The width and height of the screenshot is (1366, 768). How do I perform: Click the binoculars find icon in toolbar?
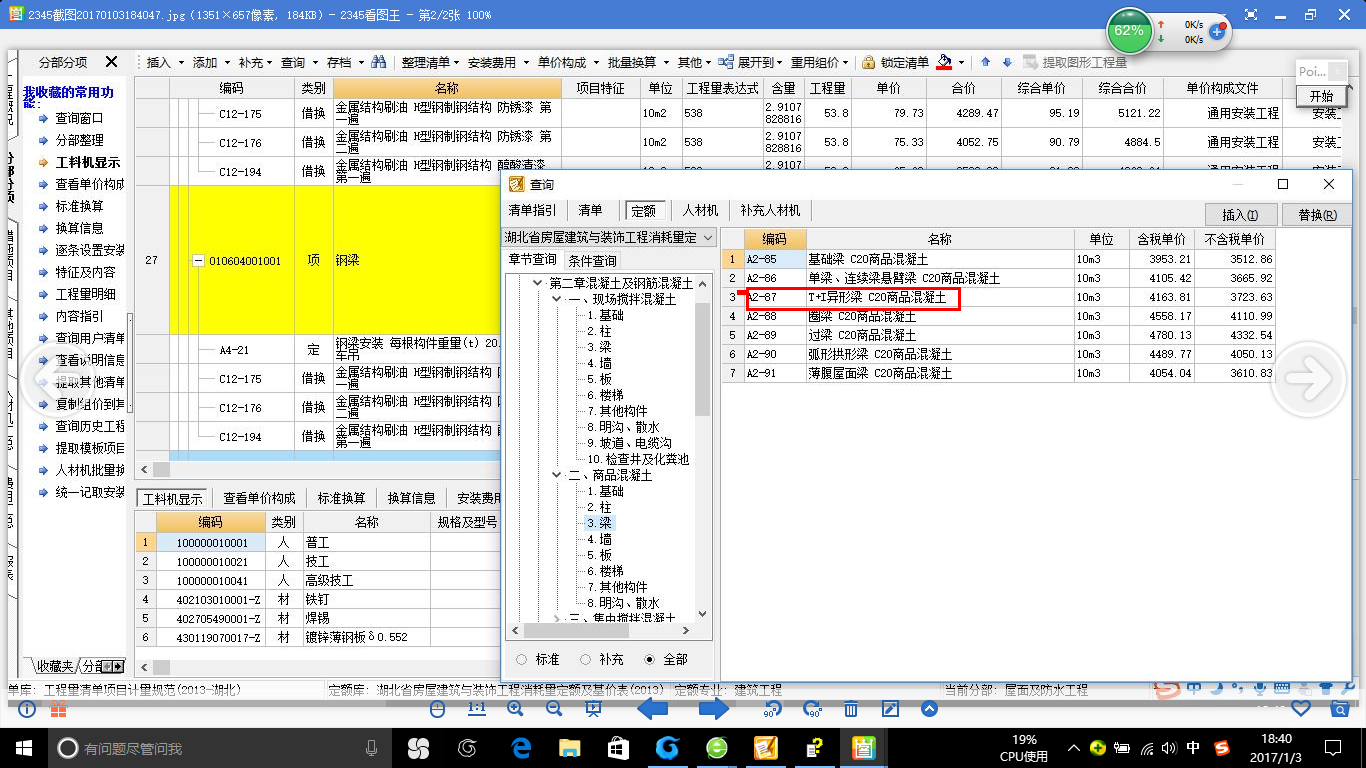pos(378,62)
